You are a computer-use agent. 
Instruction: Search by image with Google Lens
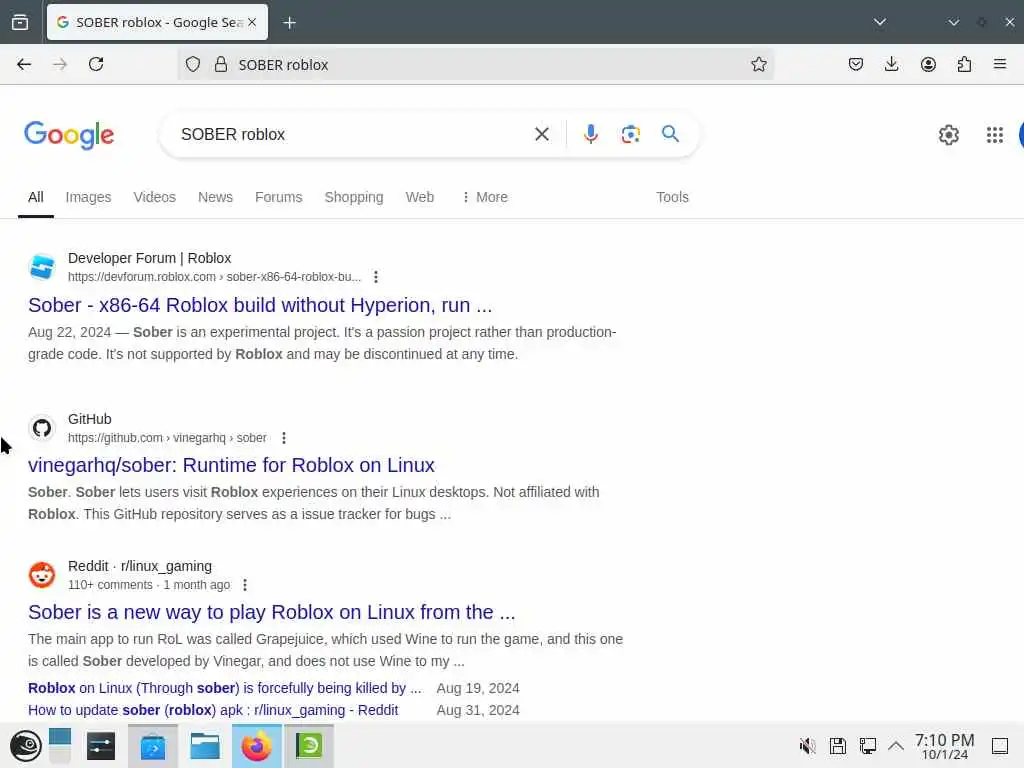pos(630,134)
